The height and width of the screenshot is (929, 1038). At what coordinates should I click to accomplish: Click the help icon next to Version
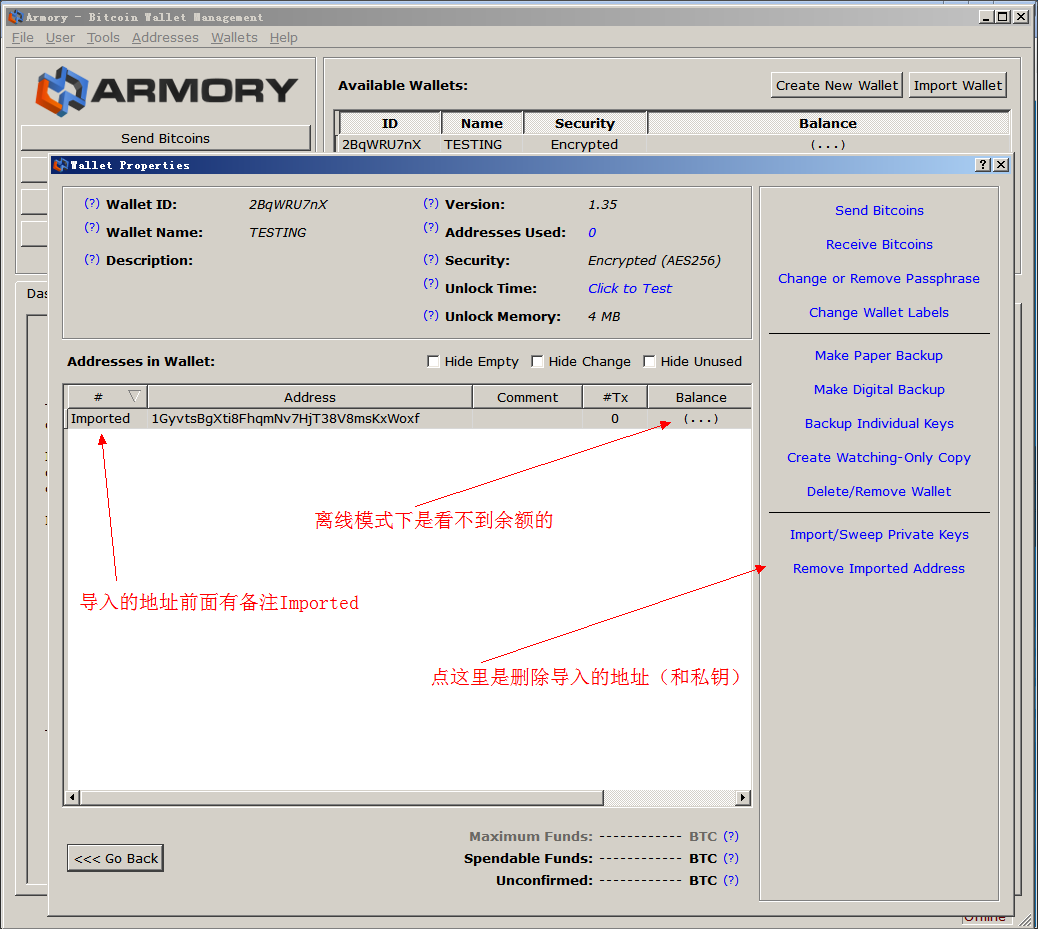pyautogui.click(x=430, y=204)
